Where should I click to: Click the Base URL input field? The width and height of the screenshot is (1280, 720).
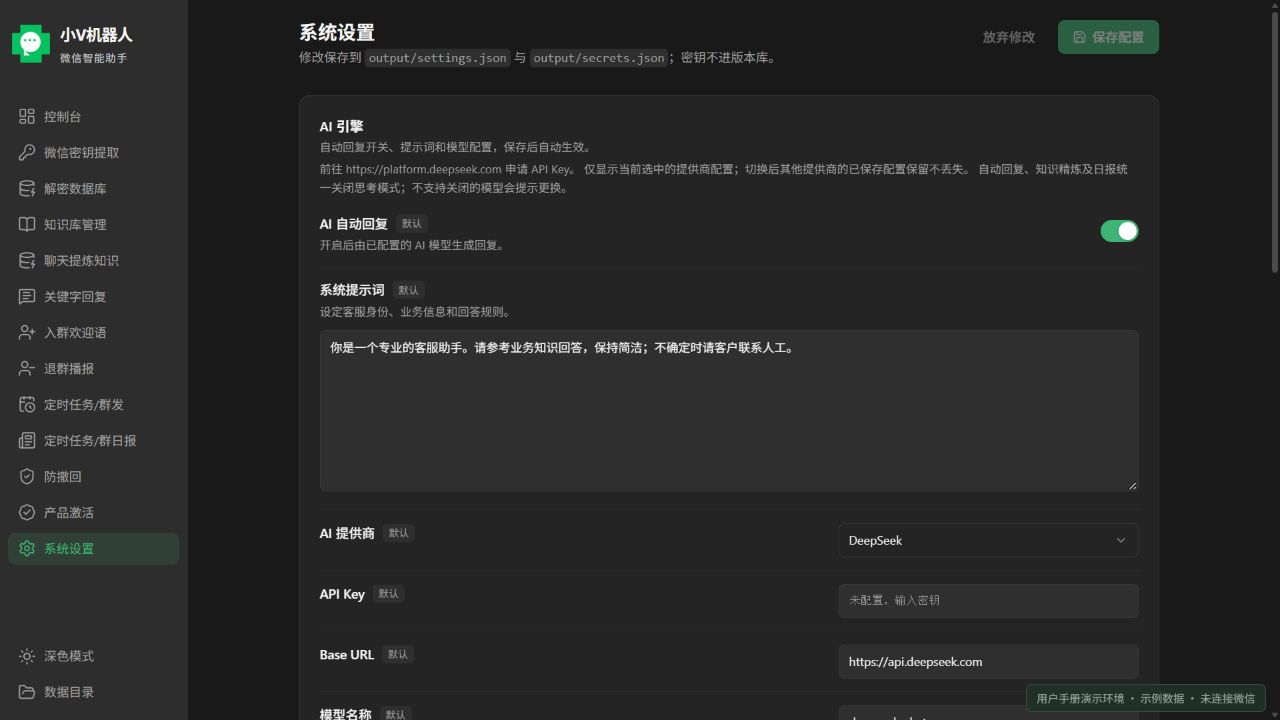(x=988, y=662)
